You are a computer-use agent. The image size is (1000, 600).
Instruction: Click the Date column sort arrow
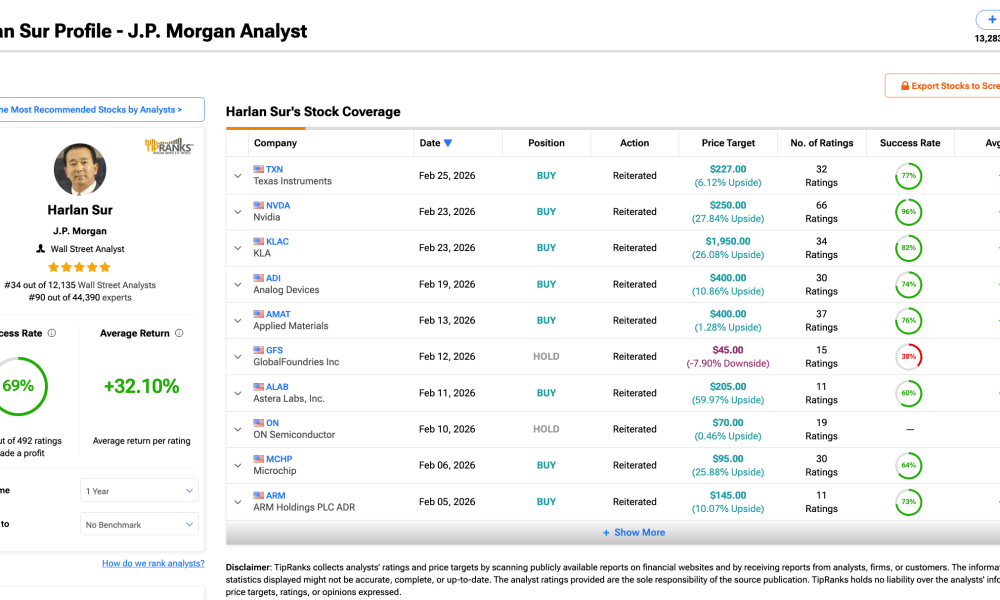448,143
